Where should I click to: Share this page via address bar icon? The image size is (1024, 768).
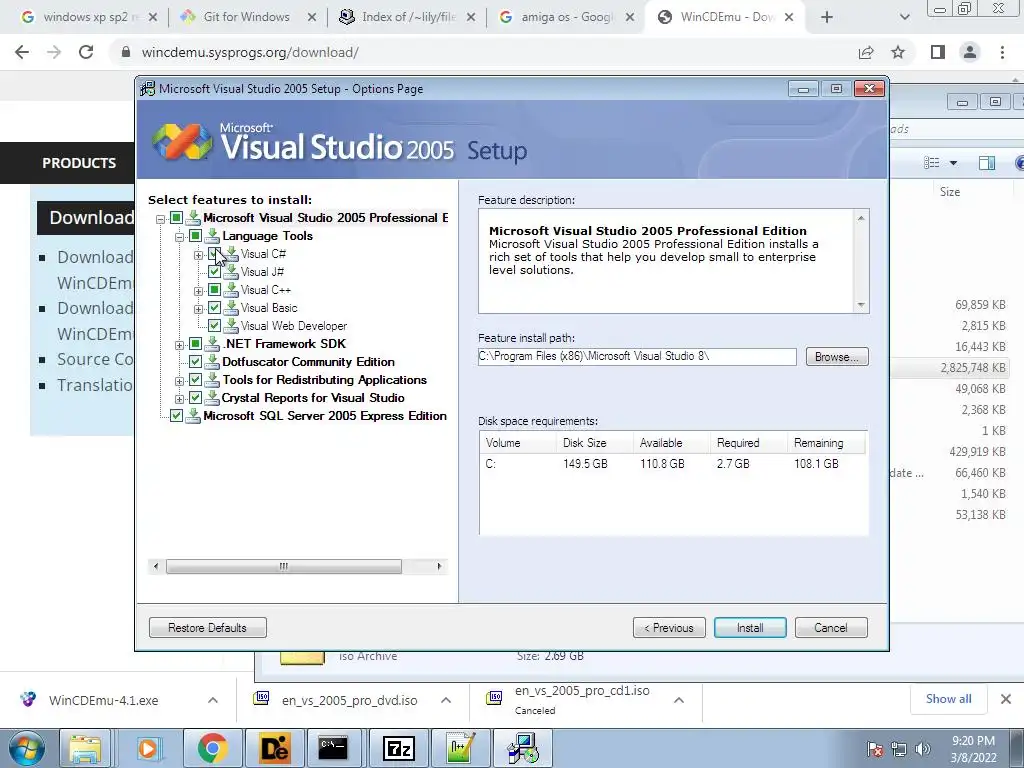[x=866, y=52]
